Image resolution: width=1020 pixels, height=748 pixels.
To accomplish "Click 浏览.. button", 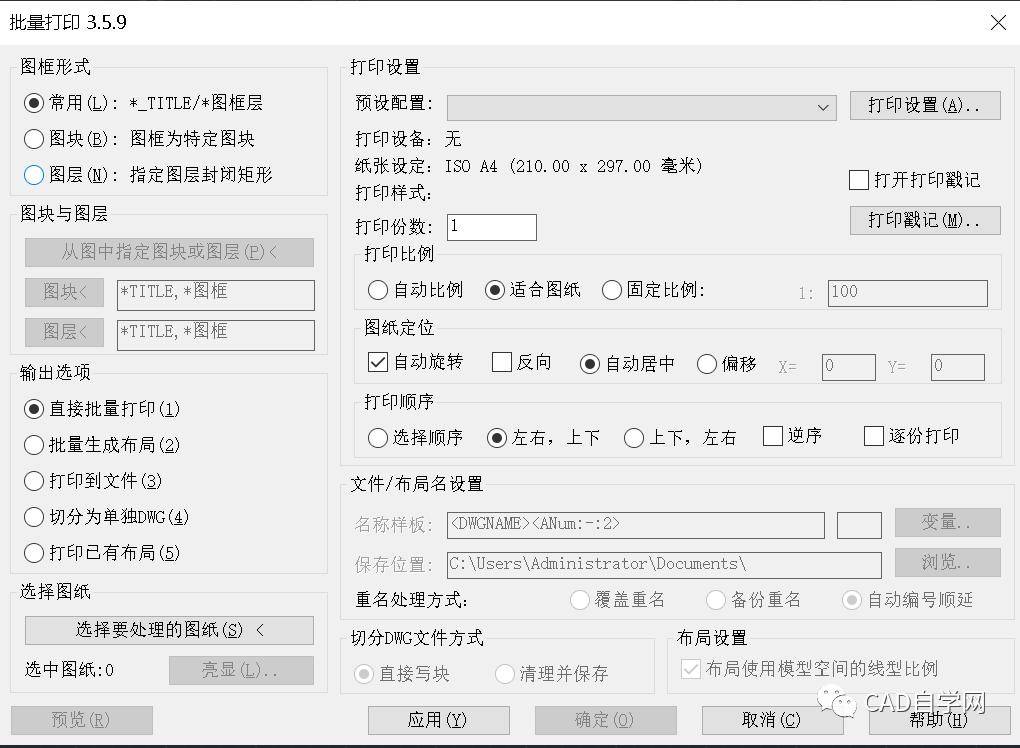I will point(948,563).
